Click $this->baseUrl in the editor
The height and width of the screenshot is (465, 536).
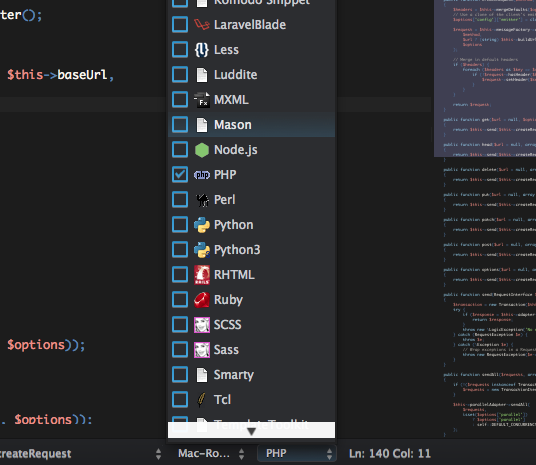coord(57,75)
